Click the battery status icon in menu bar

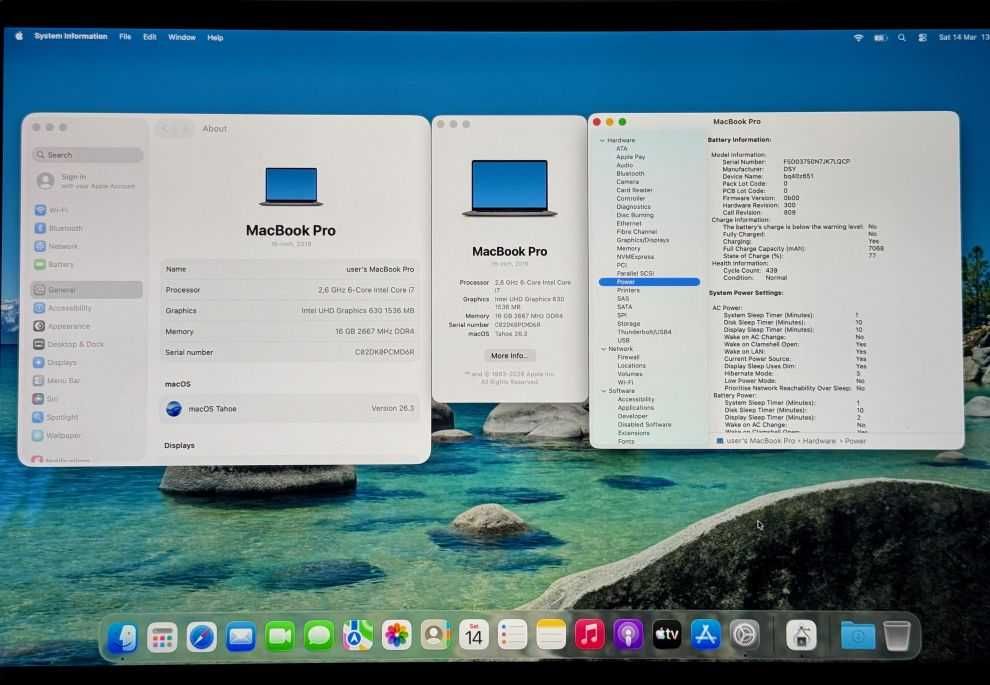[x=880, y=38]
